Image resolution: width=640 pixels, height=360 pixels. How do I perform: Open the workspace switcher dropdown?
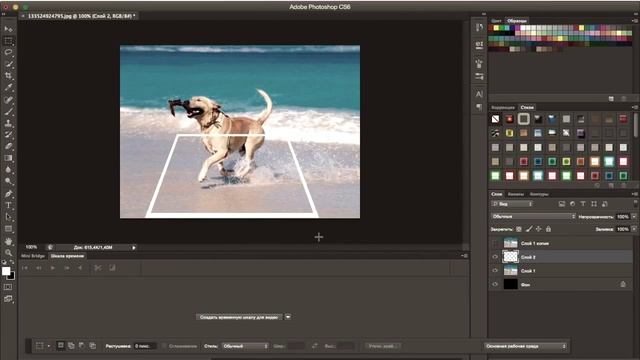pos(526,346)
